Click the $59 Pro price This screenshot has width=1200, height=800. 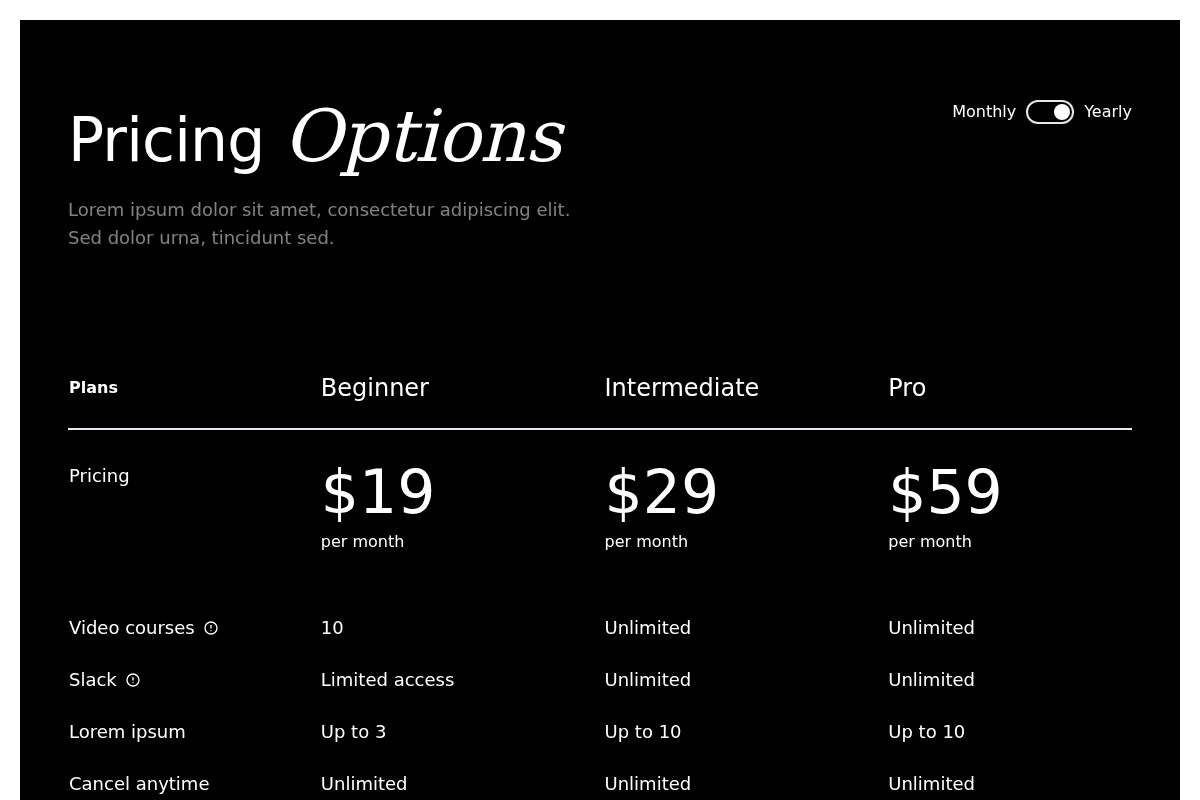tap(944, 493)
